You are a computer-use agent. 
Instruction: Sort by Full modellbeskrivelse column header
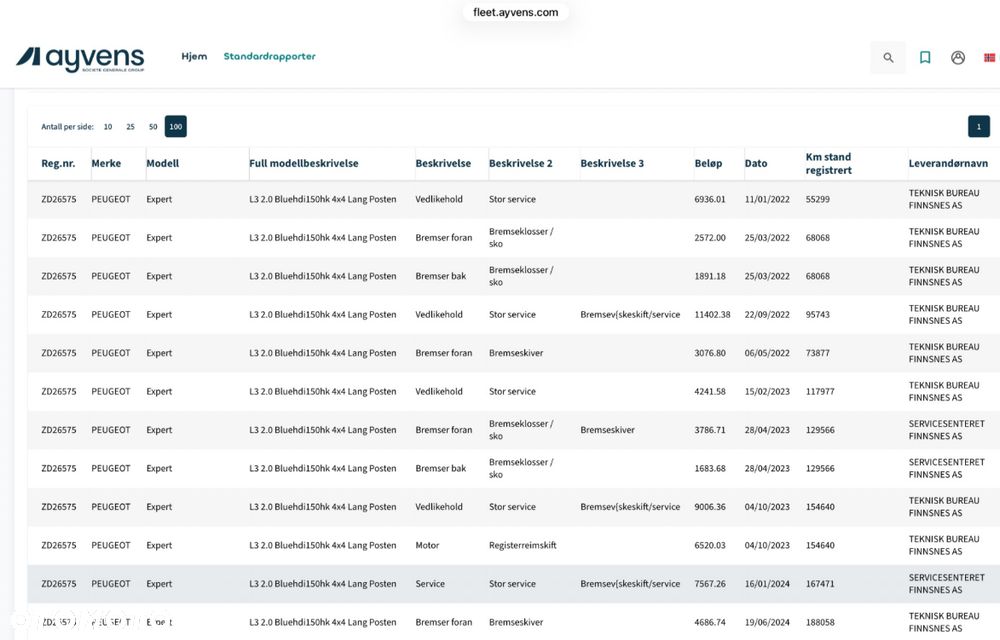click(x=304, y=163)
